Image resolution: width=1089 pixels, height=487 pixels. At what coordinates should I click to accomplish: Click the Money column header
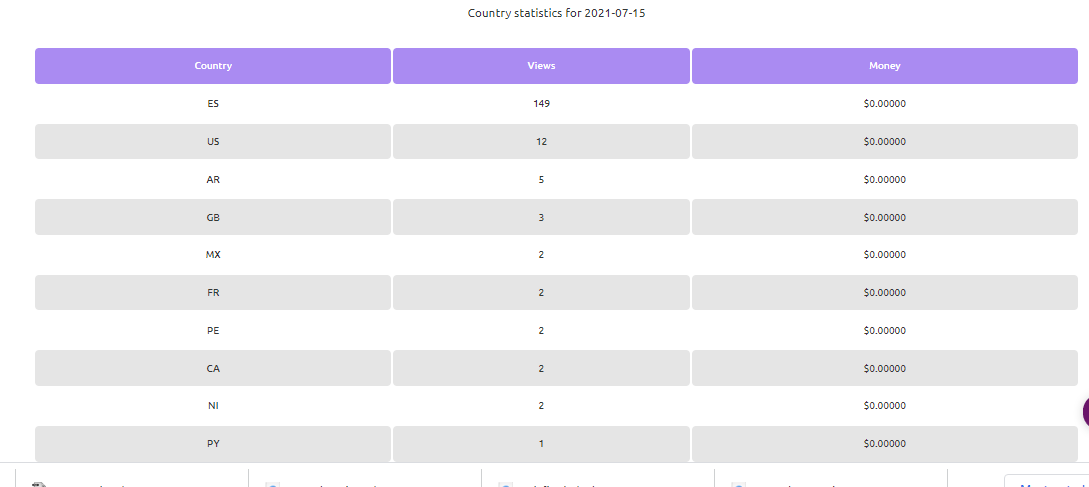click(x=884, y=66)
